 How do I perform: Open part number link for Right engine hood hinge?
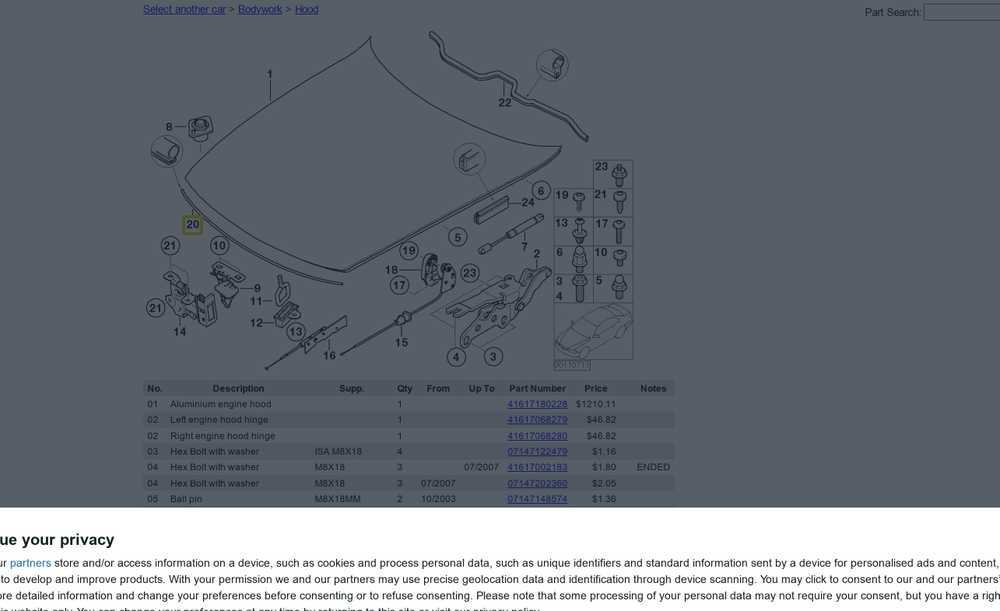(537, 436)
